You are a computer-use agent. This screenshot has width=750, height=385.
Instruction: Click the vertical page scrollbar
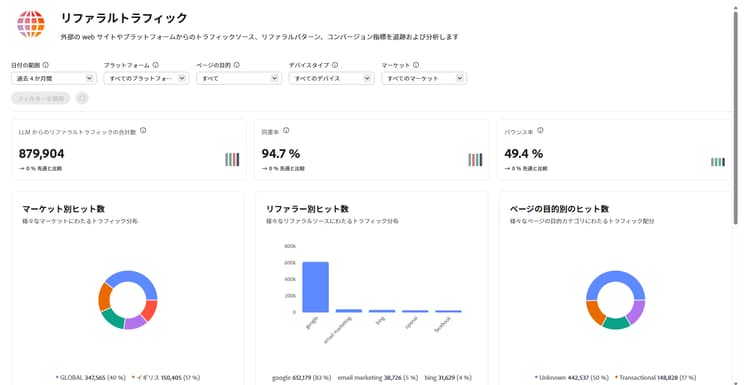point(736,117)
